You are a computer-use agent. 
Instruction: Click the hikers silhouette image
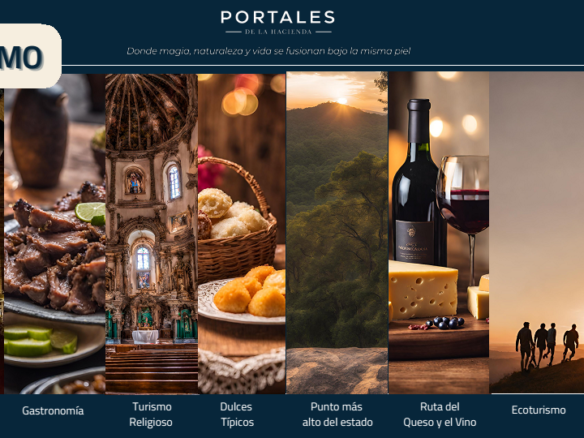click(x=537, y=232)
